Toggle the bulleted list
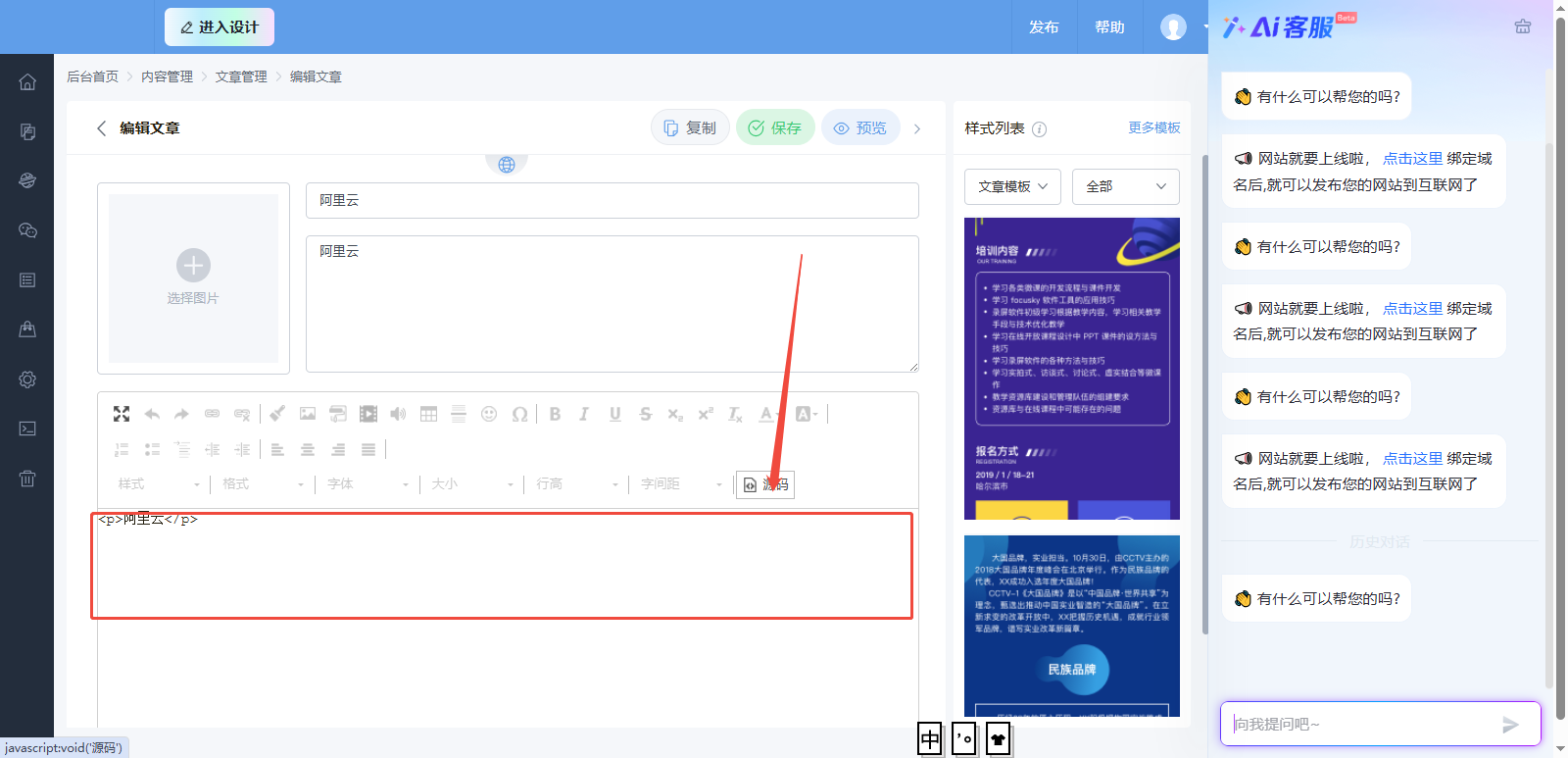1568x758 pixels. [152, 449]
